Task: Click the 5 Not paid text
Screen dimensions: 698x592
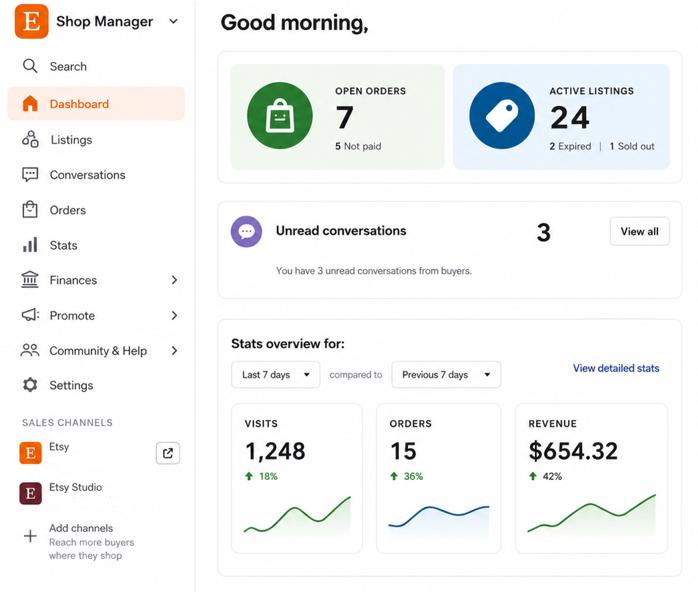Action: (358, 146)
